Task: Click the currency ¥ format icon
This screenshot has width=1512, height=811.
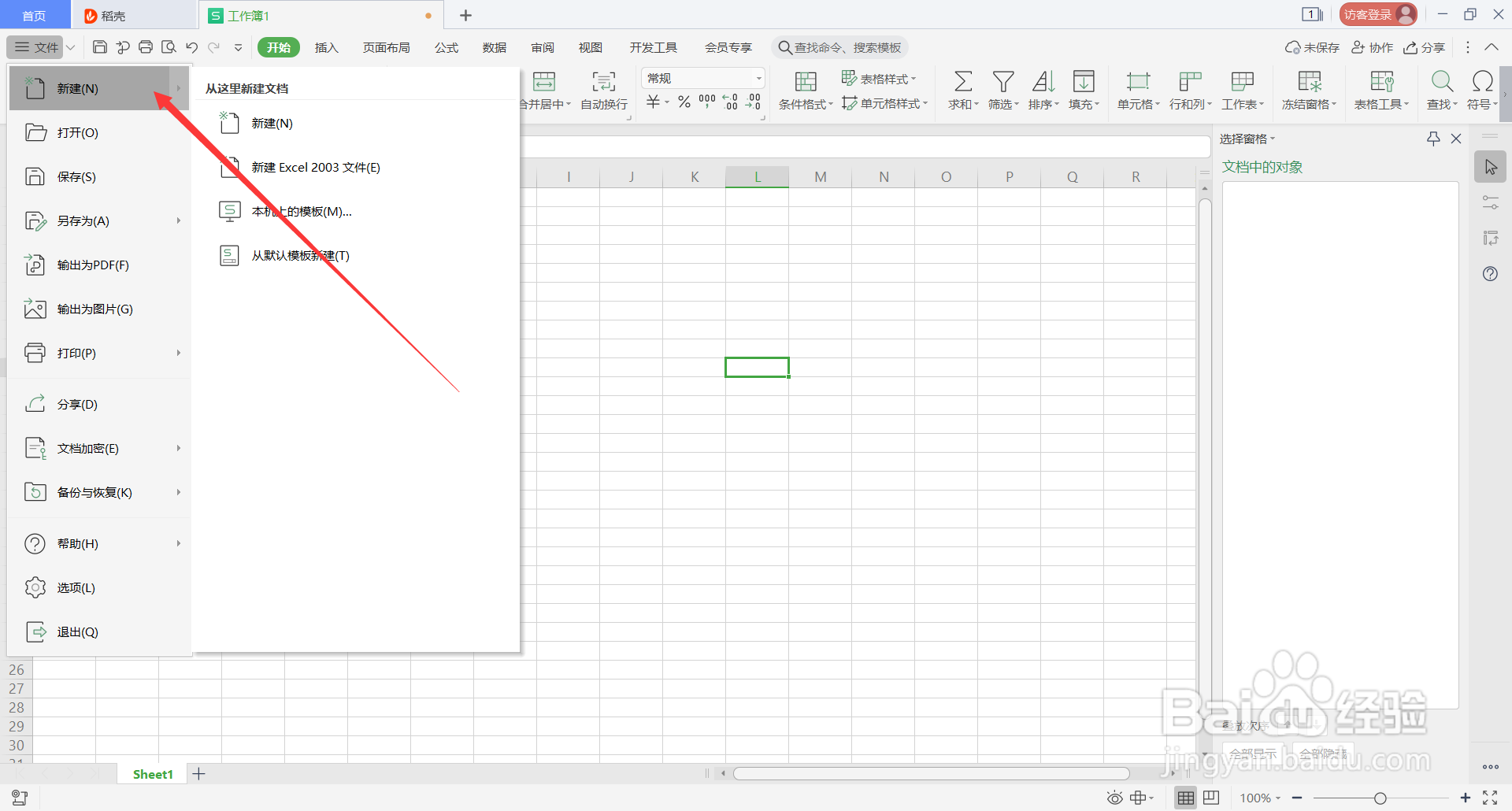Action: point(654,102)
